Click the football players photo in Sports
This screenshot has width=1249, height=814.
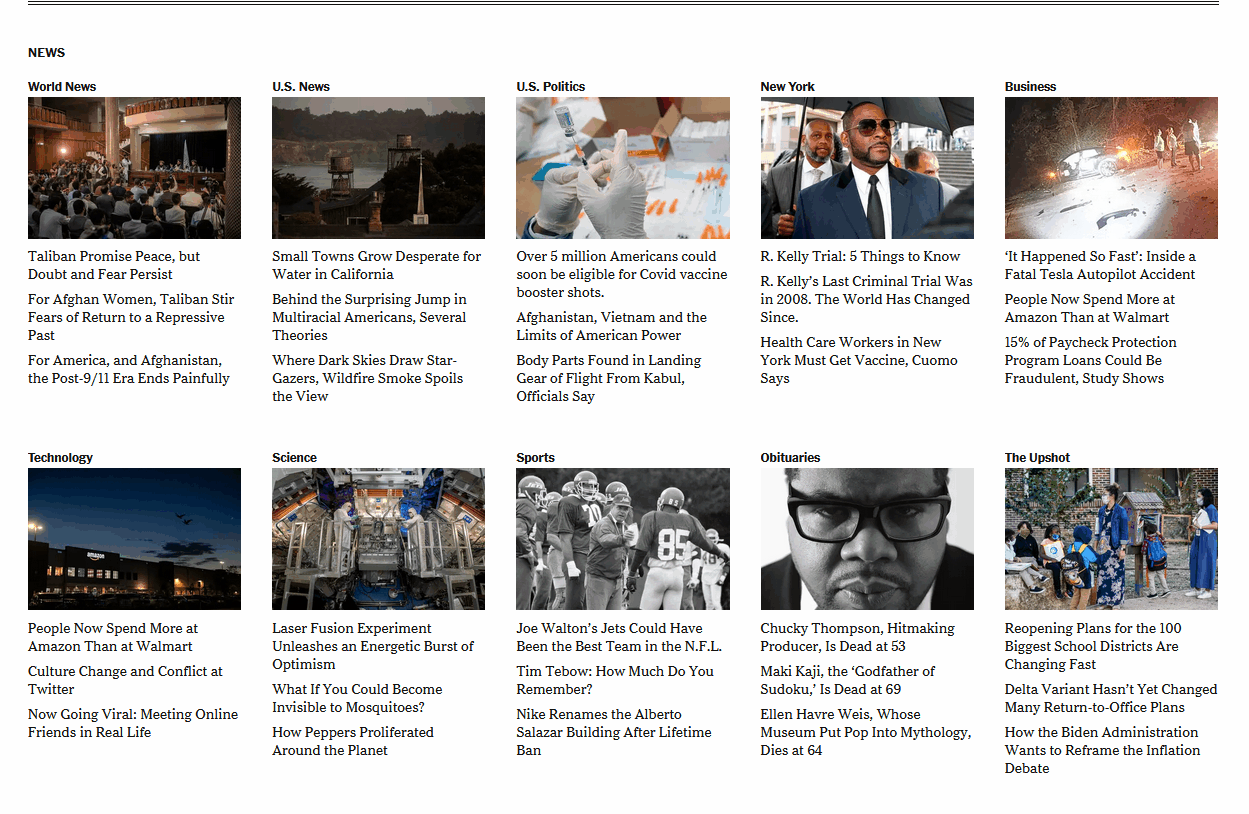pyautogui.click(x=622, y=538)
